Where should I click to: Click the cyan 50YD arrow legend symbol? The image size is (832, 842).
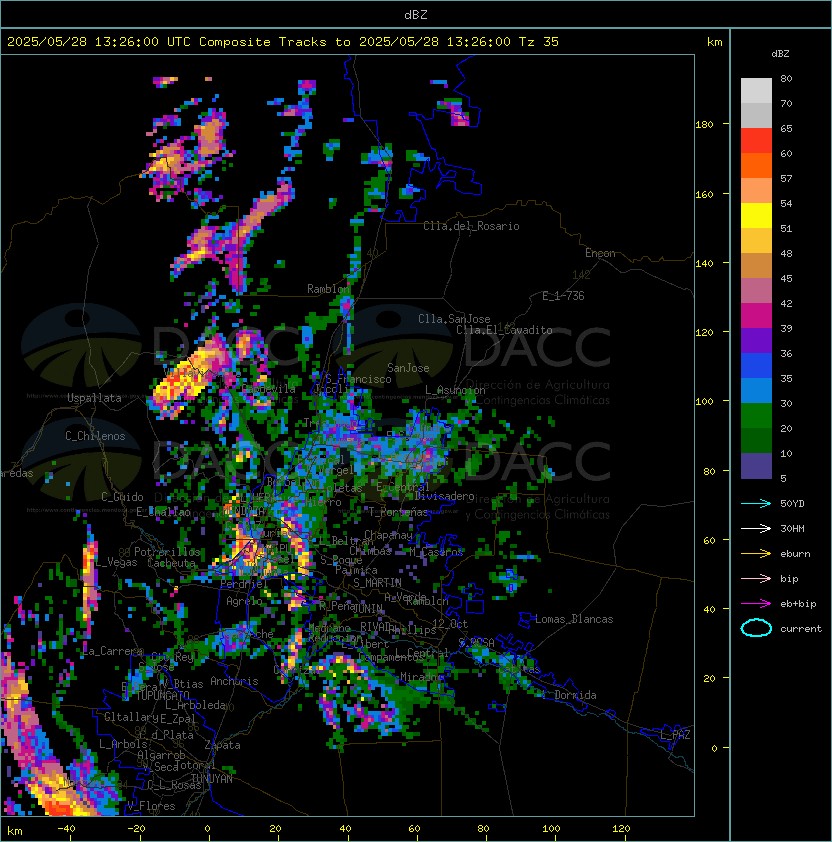[x=756, y=503]
